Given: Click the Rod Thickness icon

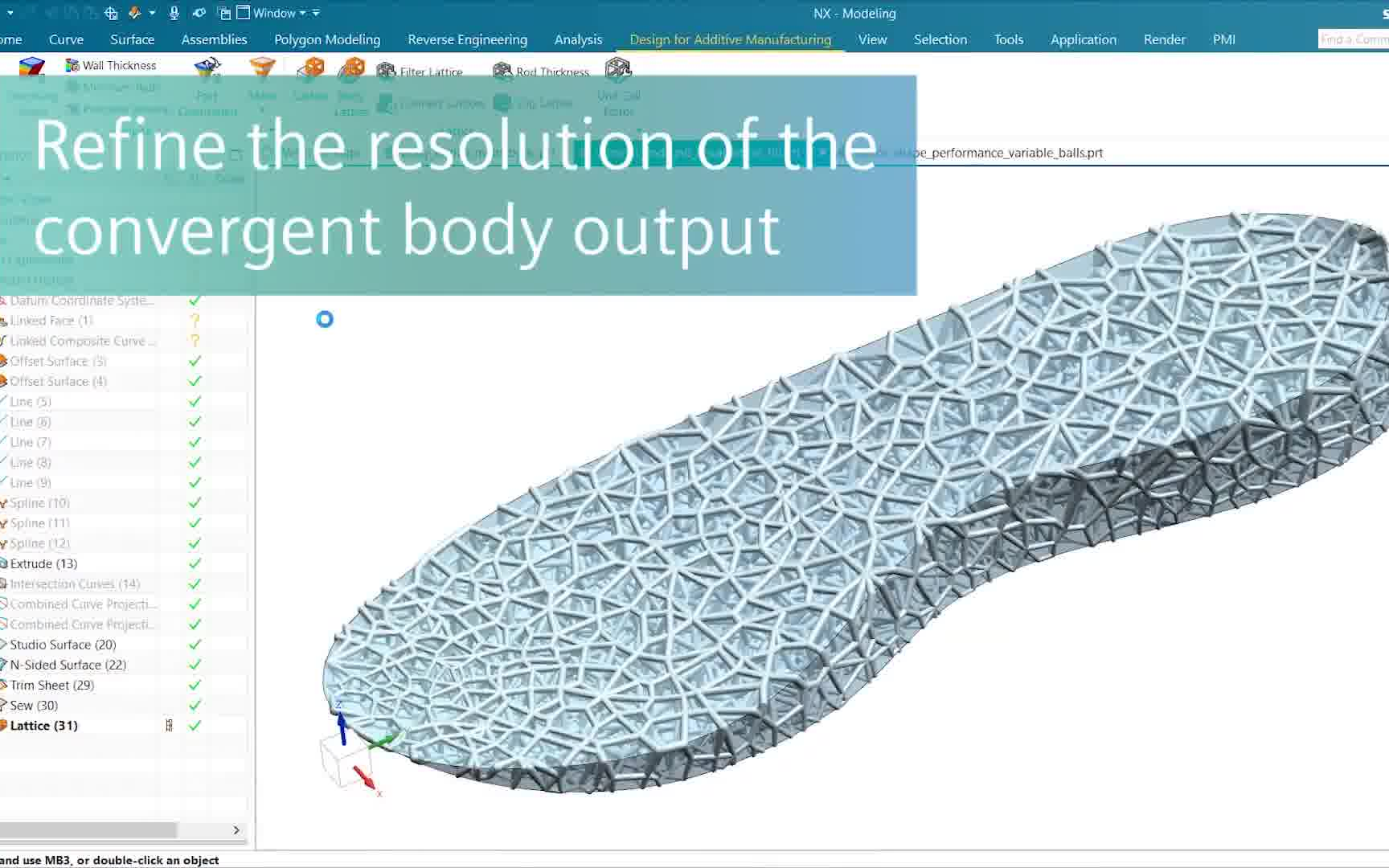Looking at the screenshot, I should [502, 72].
